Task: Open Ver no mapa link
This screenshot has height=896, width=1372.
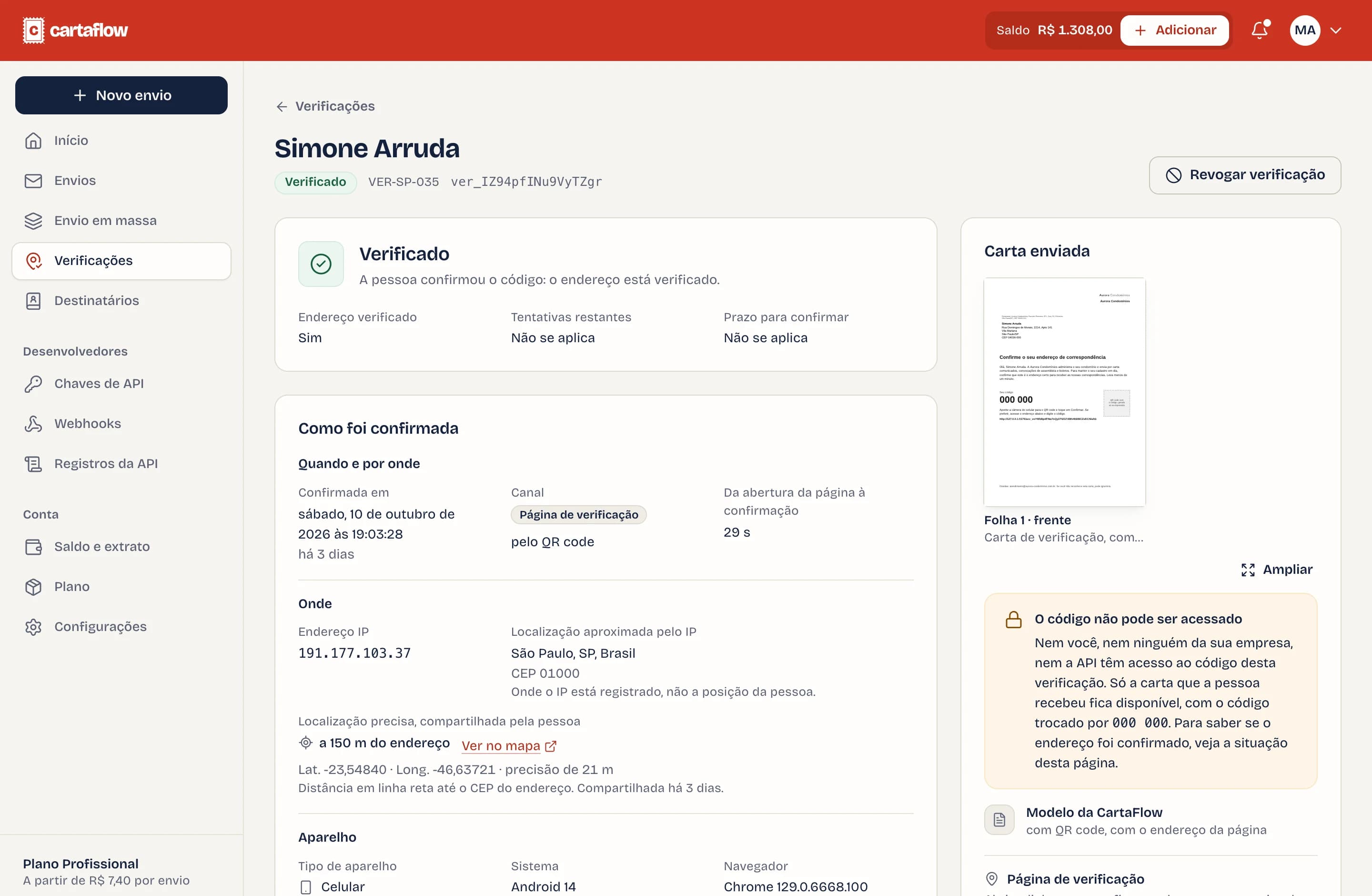Action: point(509,745)
